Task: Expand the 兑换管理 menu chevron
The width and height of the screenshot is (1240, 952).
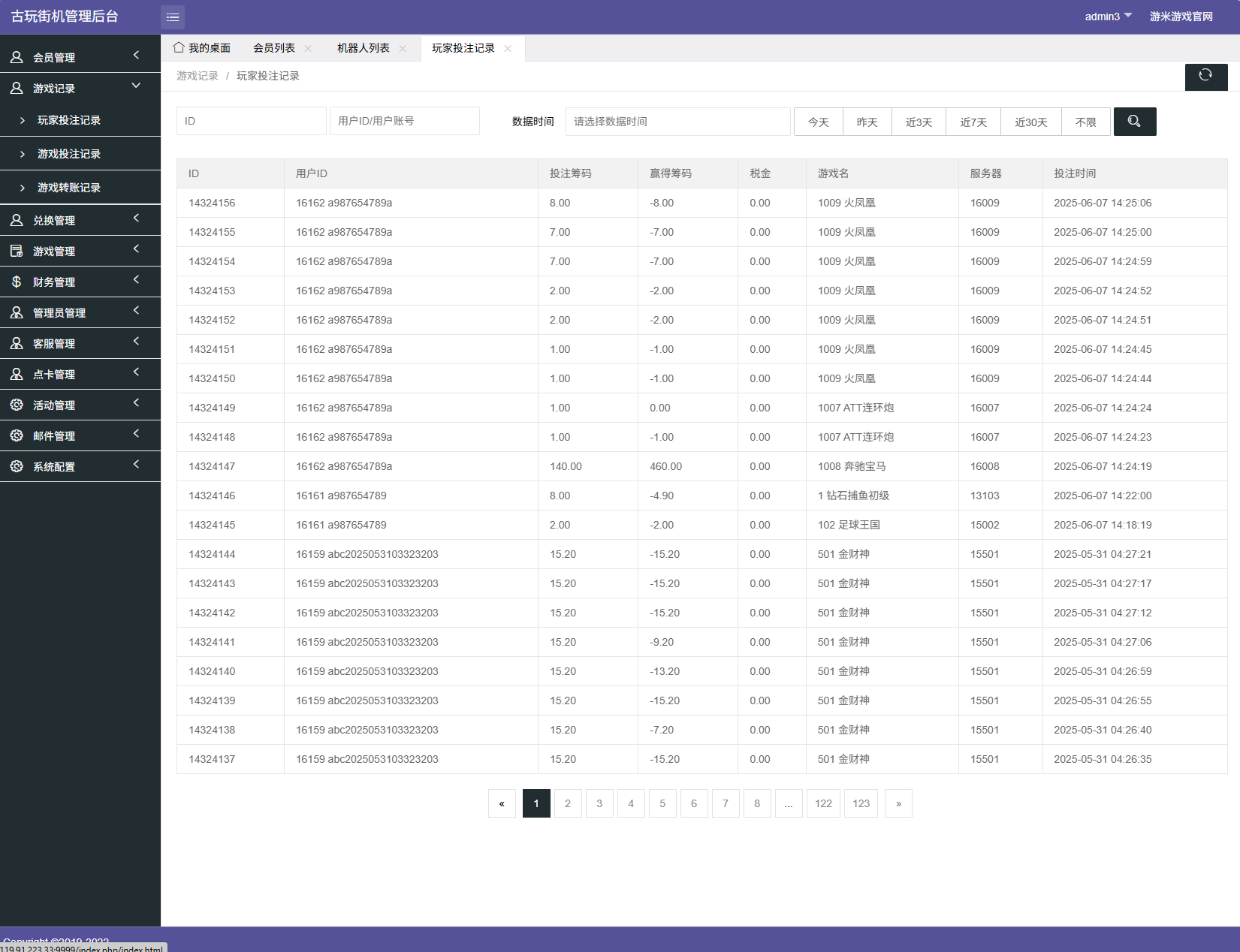Action: tap(137, 218)
